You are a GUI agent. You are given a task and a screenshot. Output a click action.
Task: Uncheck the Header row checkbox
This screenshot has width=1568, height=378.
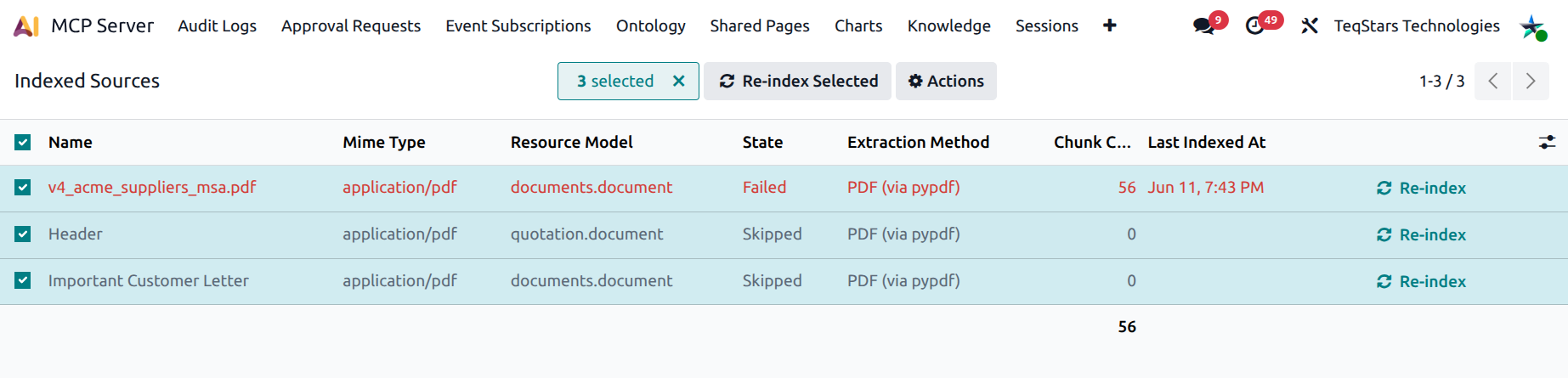(x=23, y=234)
